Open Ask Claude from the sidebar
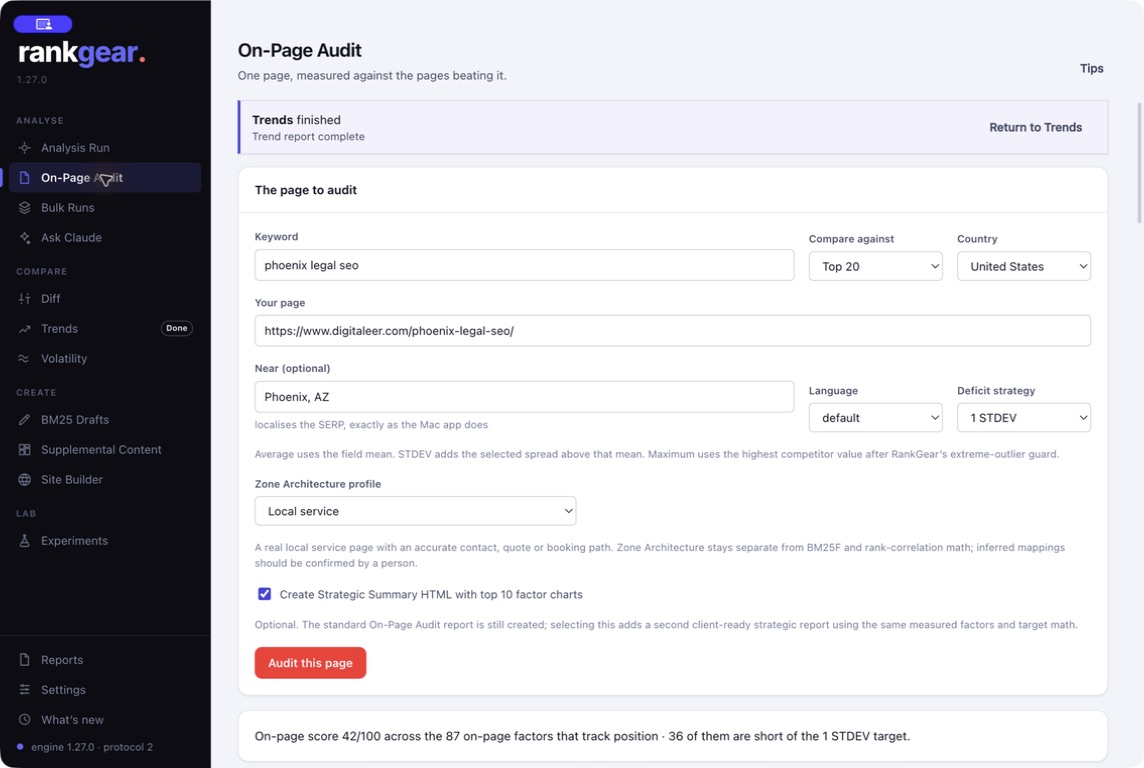The height and width of the screenshot is (768, 1144). click(105, 237)
